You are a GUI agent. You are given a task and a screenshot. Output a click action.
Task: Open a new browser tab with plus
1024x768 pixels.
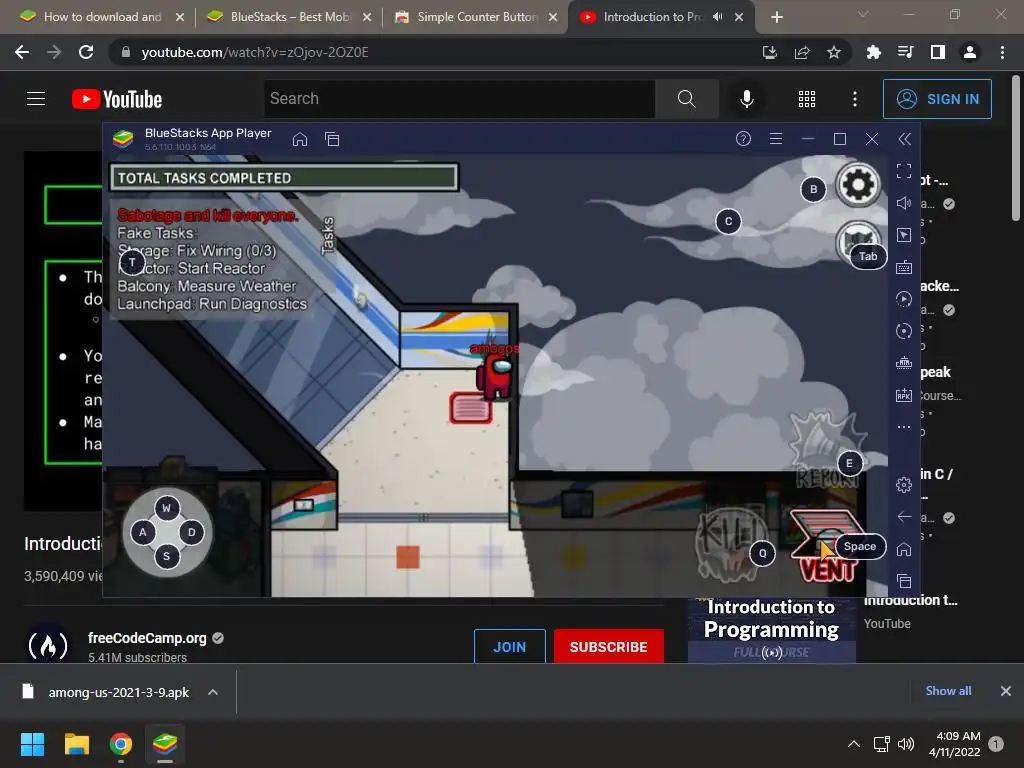pyautogui.click(x=776, y=17)
